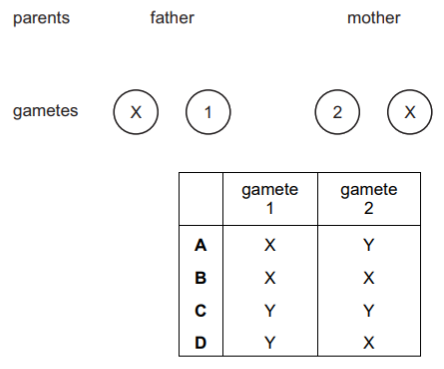Screen dimensions: 444x369
Task: Click row A's gamete 2 value Y
Action: point(369,245)
